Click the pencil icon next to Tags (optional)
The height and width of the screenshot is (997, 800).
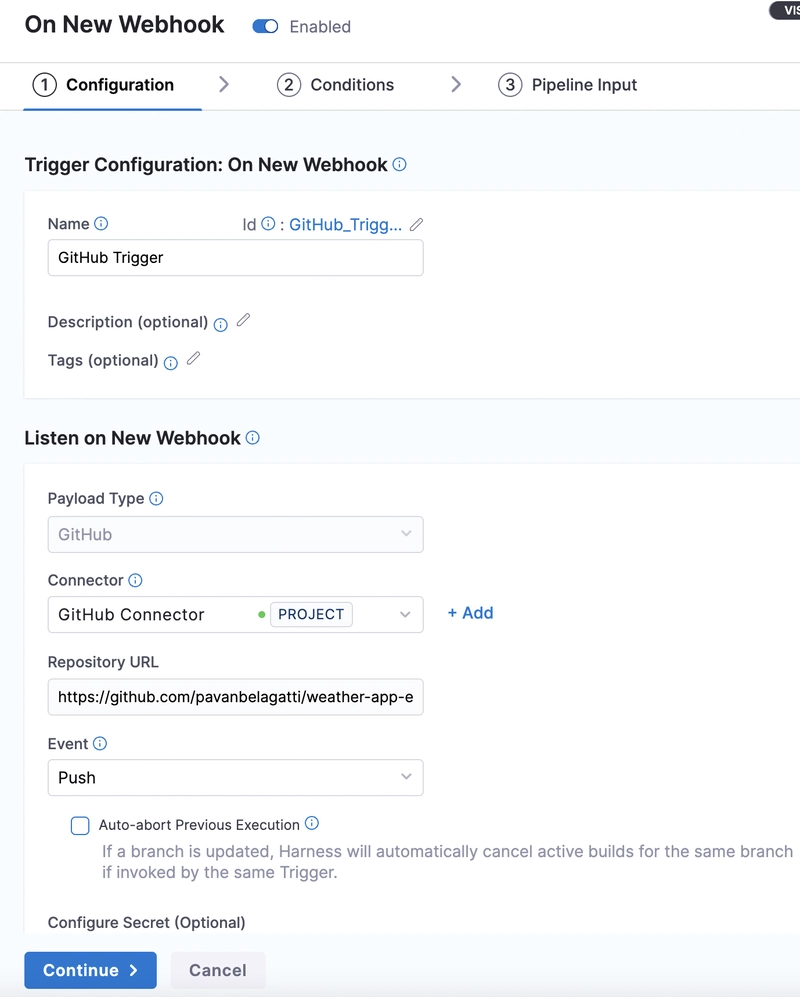click(194, 359)
